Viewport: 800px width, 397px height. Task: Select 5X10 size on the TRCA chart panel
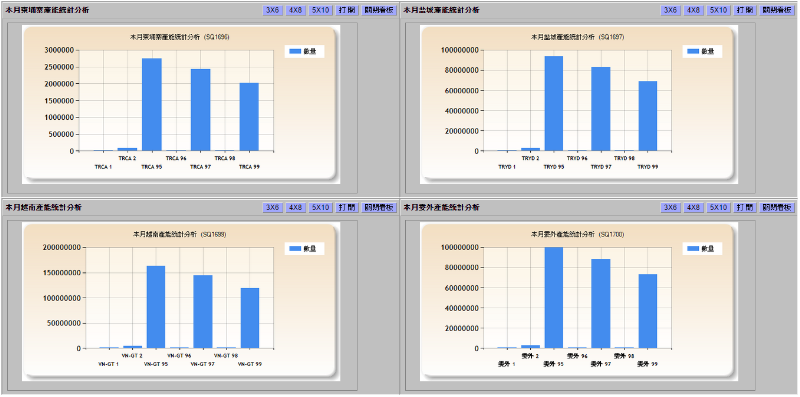point(320,10)
